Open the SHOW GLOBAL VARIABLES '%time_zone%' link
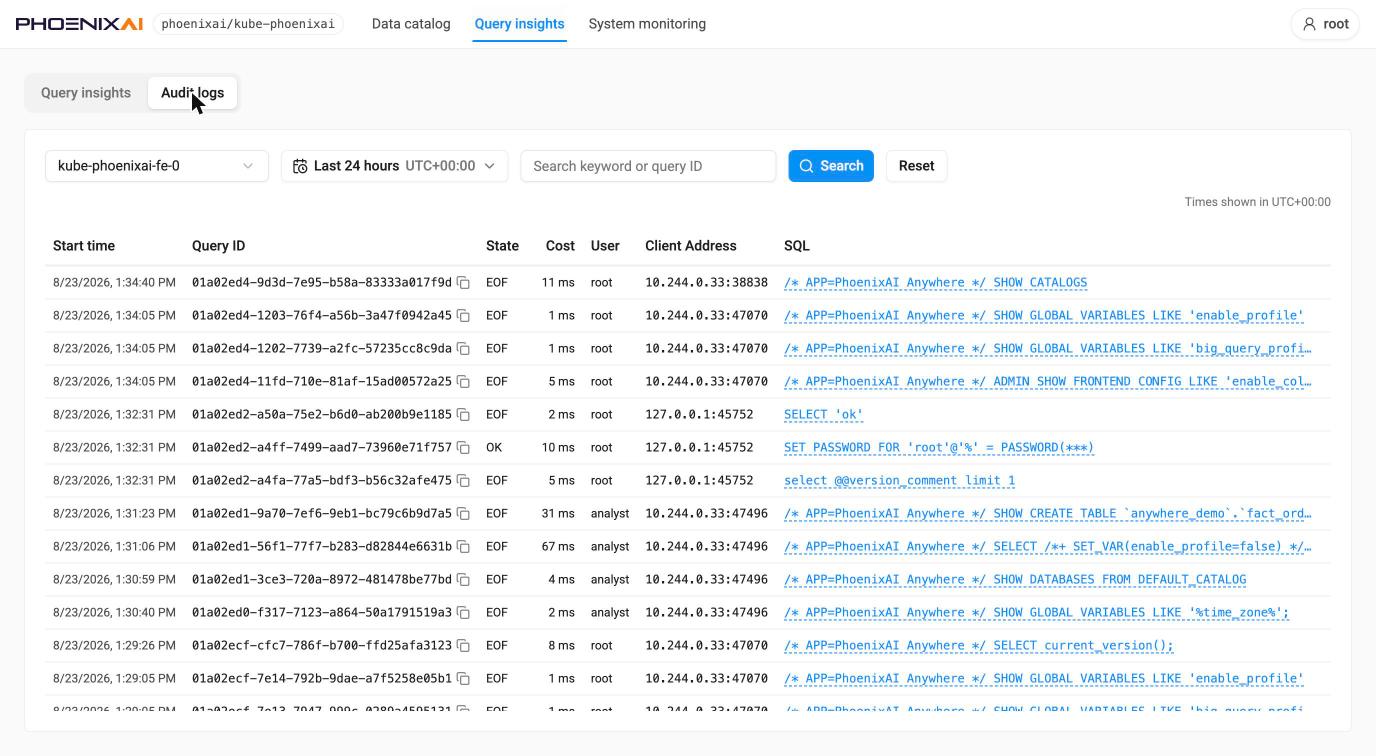The image size is (1376, 756). [1036, 613]
